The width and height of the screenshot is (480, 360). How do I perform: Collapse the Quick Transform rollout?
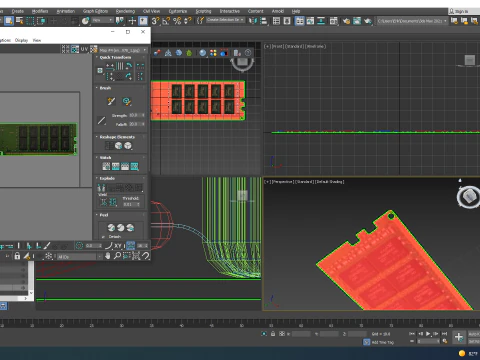[115, 57]
